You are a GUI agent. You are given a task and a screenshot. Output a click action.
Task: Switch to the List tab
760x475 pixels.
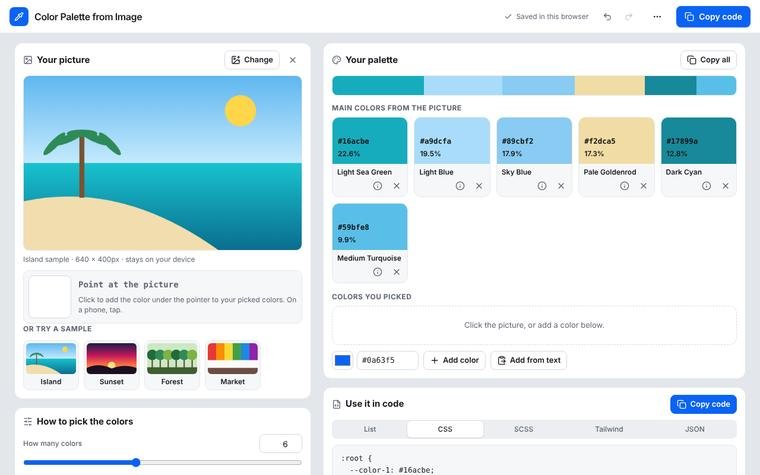[x=370, y=429]
